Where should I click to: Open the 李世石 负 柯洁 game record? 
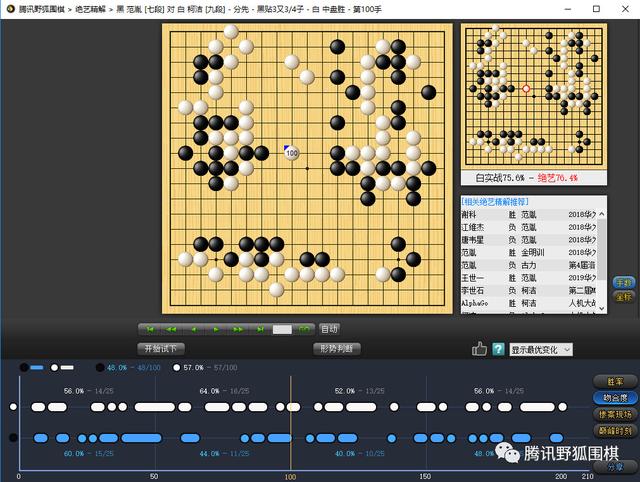click(529, 290)
